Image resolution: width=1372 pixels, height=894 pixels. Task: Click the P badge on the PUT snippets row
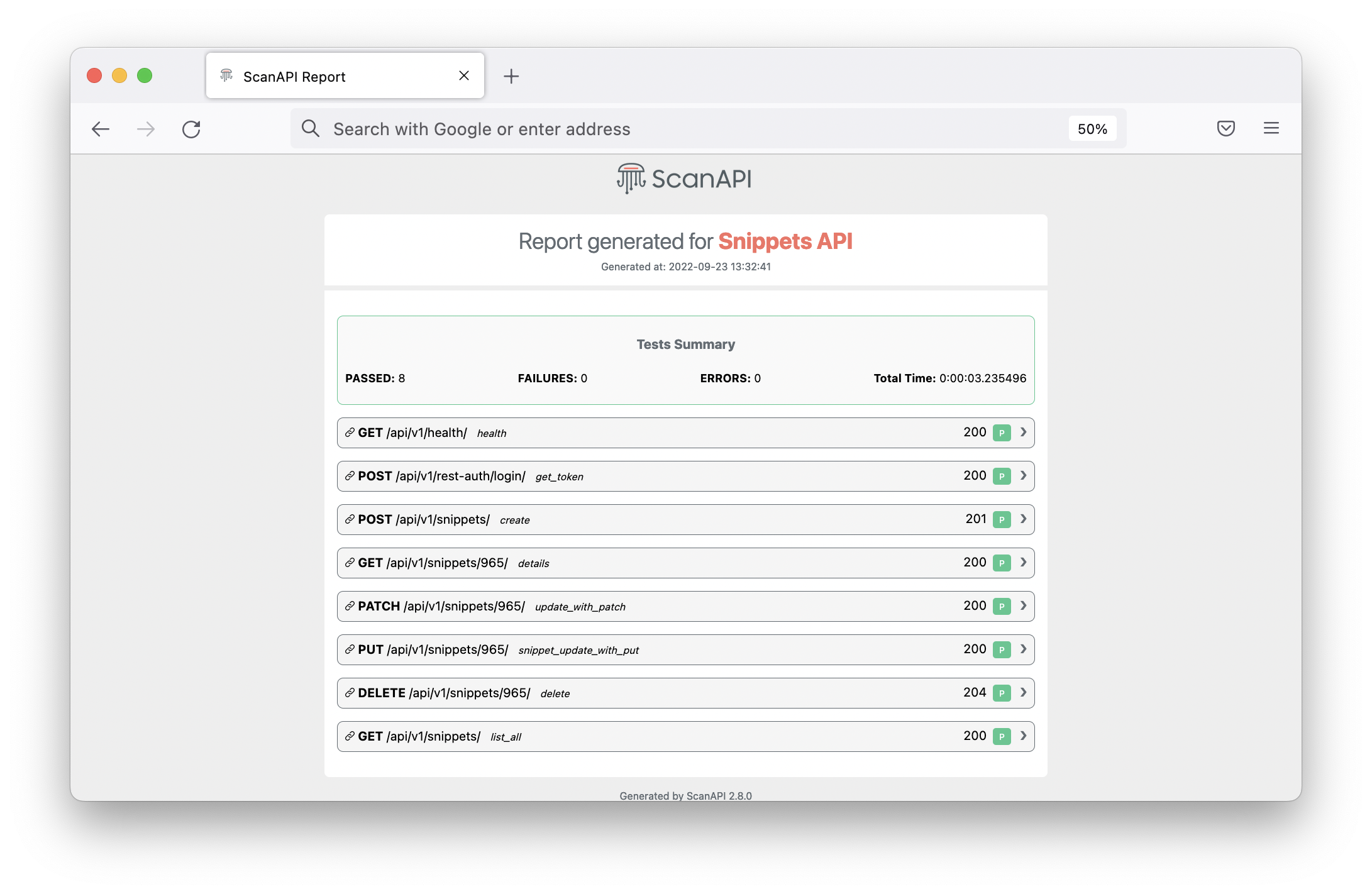(1002, 649)
